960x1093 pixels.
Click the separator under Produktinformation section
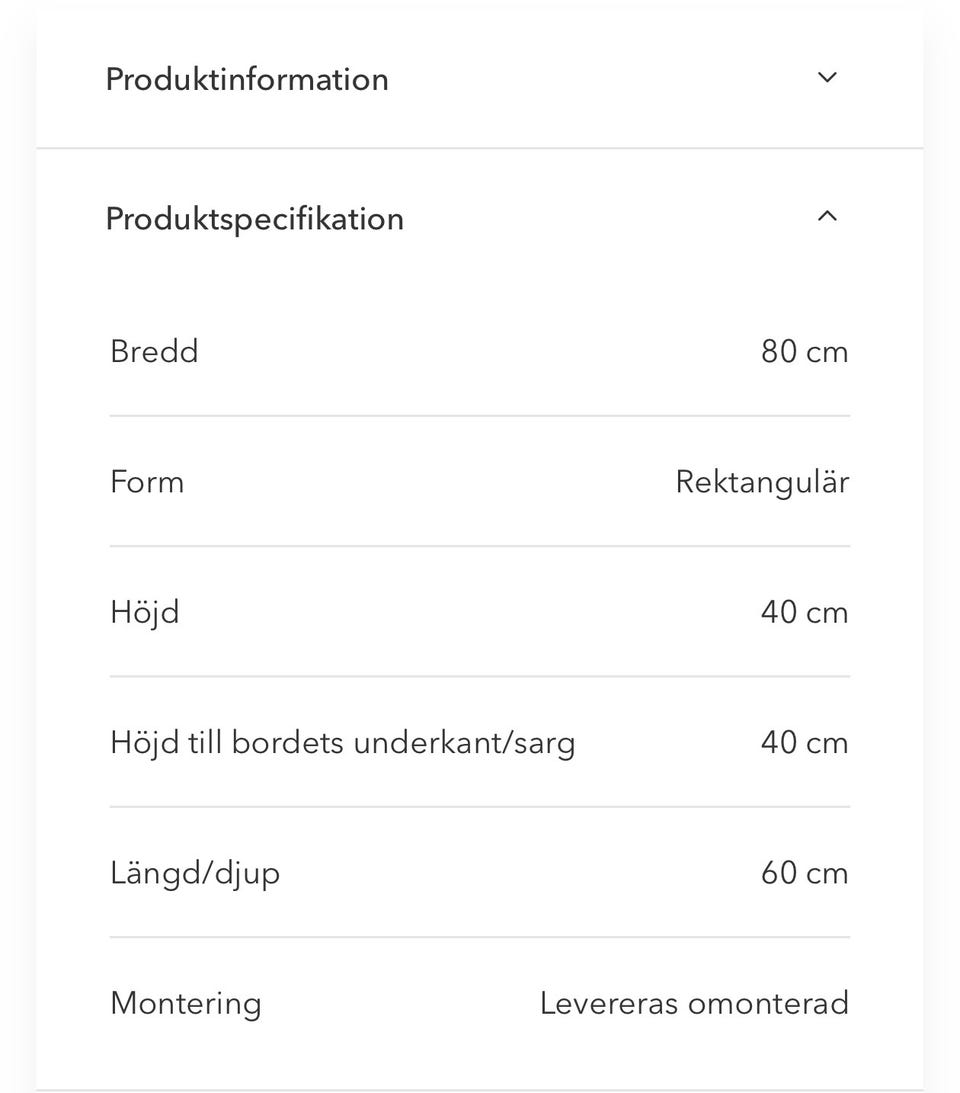[x=480, y=148]
